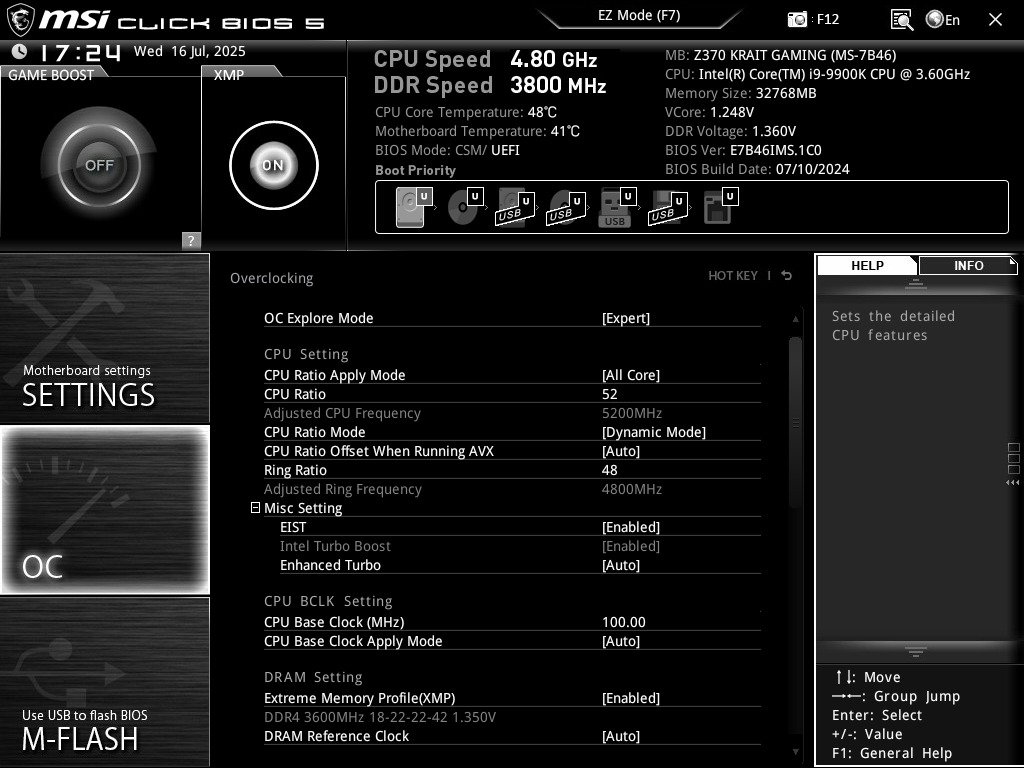The width and height of the screenshot is (1024, 768).
Task: Change CPU Ratio Offset When Running AVX value
Action: (x=621, y=451)
